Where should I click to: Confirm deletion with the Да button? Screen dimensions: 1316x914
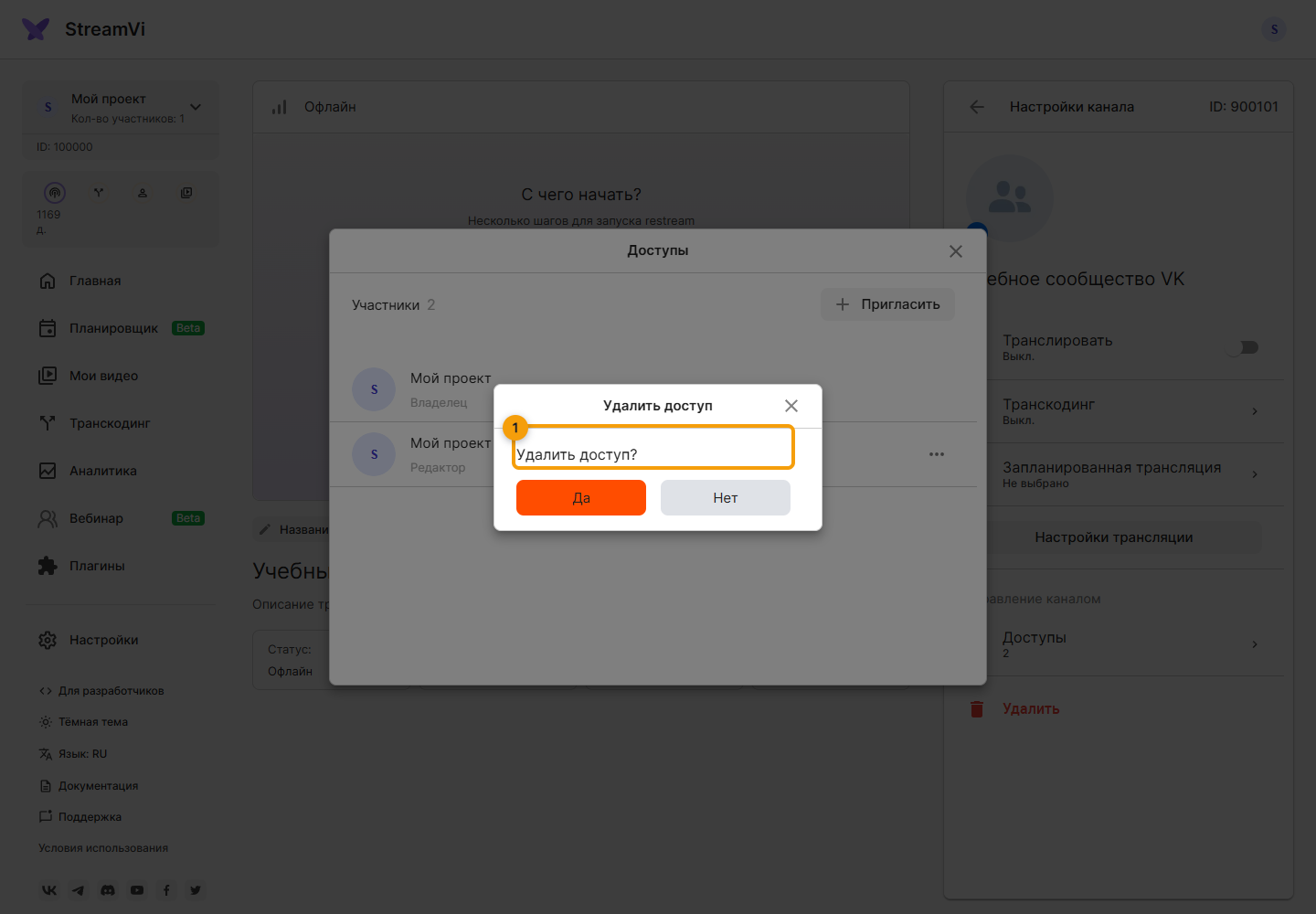[581, 498]
